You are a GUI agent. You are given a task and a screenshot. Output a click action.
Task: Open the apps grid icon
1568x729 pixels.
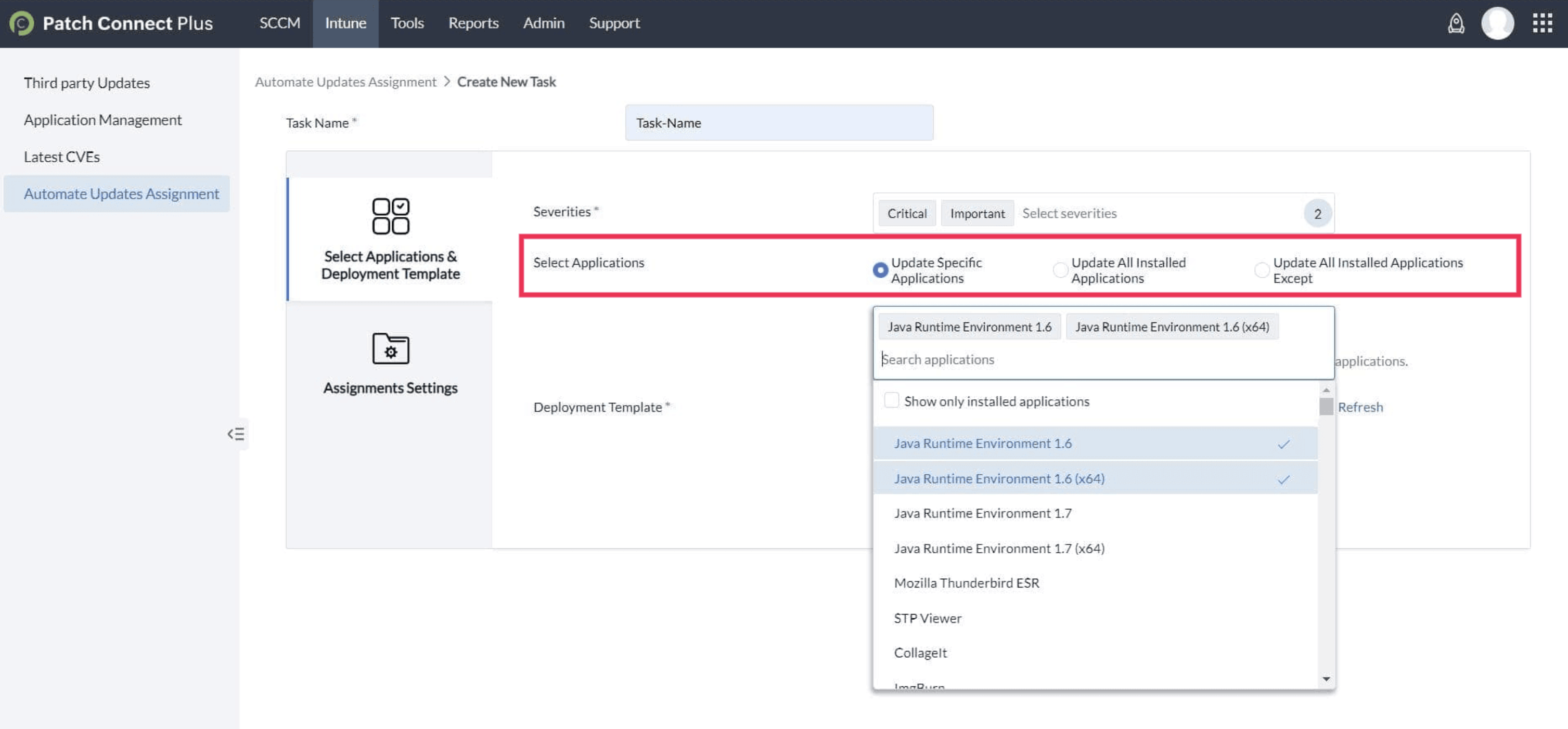click(x=1542, y=23)
